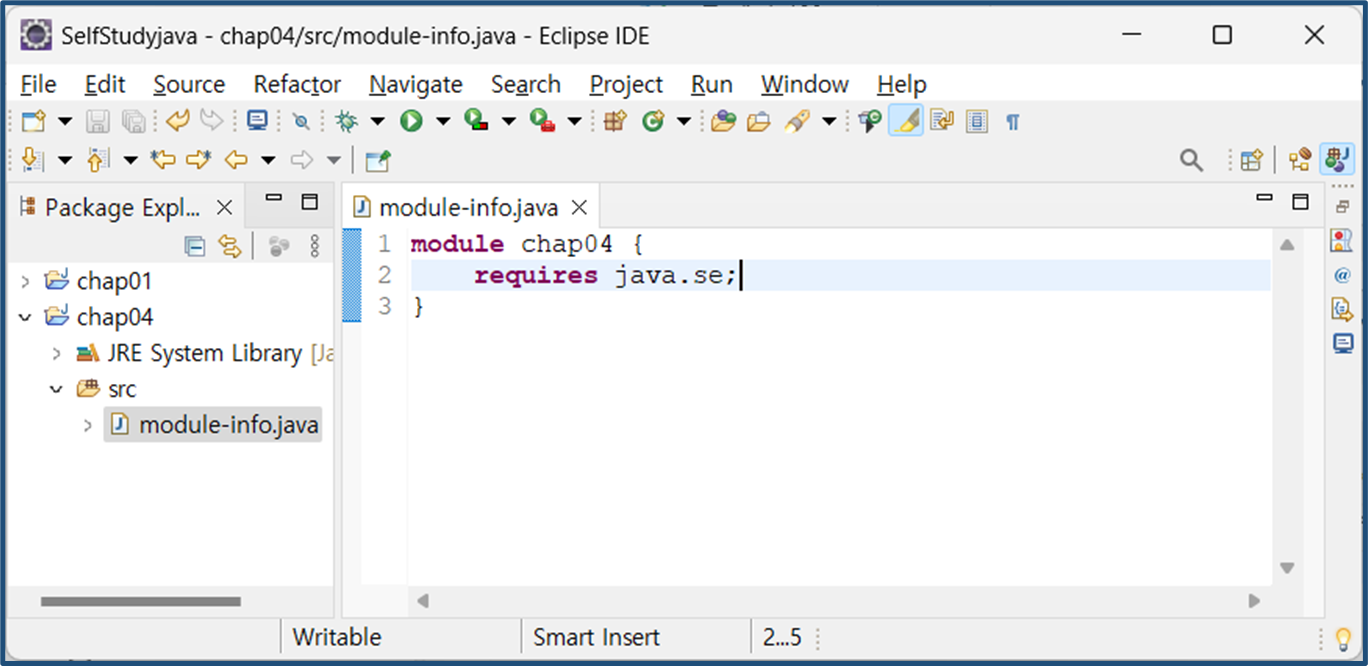
Task: Open the Coverage dropdown arrow
Action: pyautogui.click(x=508, y=122)
